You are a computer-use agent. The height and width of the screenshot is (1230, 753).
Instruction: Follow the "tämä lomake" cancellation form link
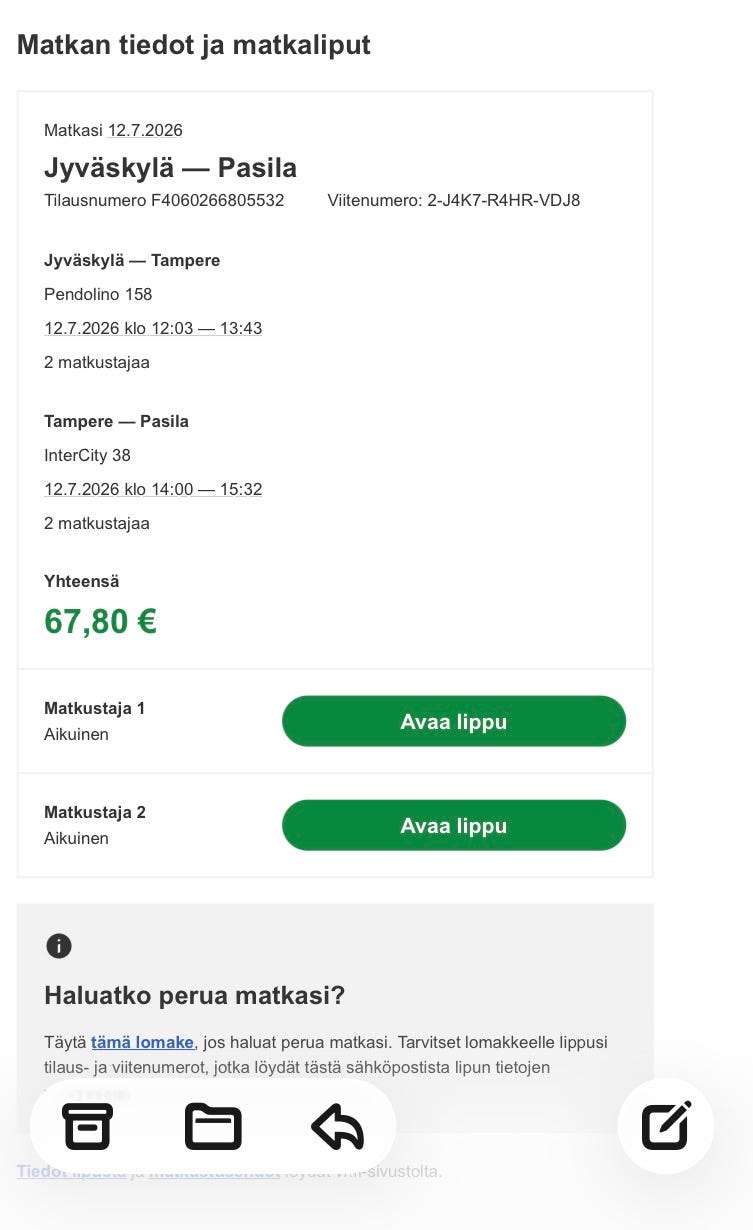pyautogui.click(x=142, y=1042)
